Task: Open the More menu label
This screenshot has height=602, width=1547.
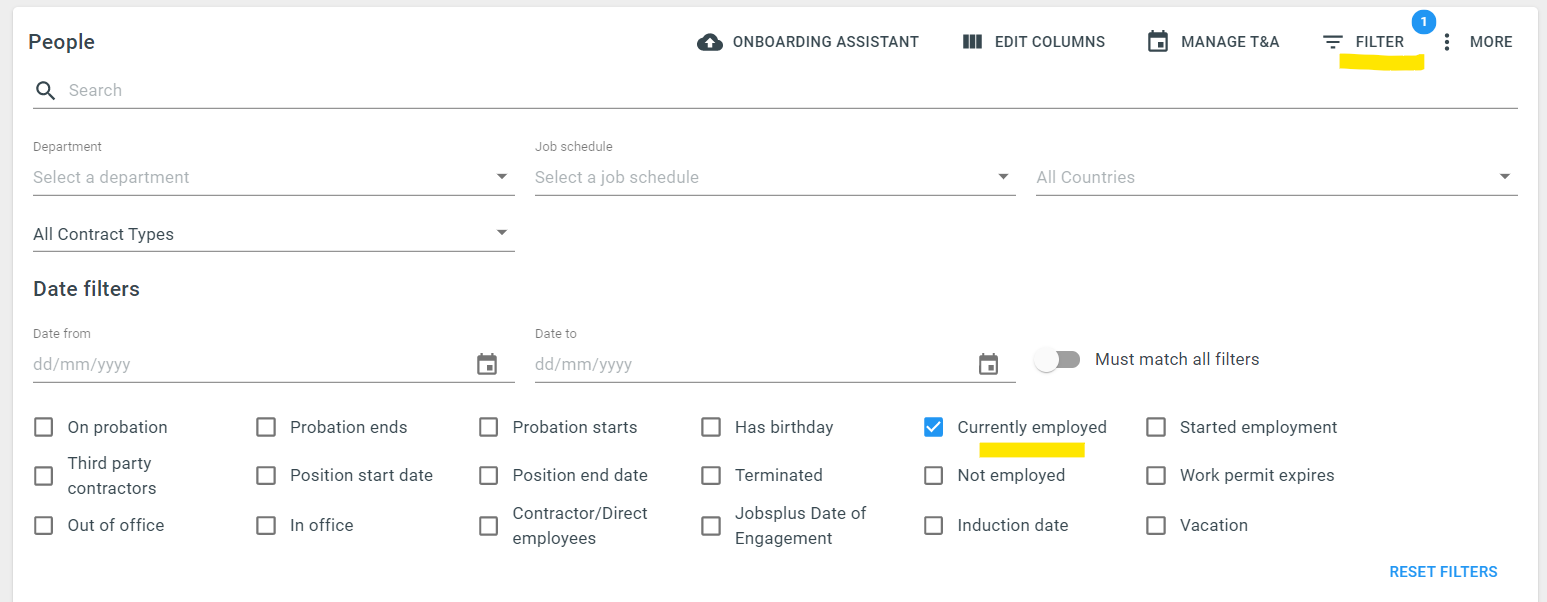Action: 1491,42
